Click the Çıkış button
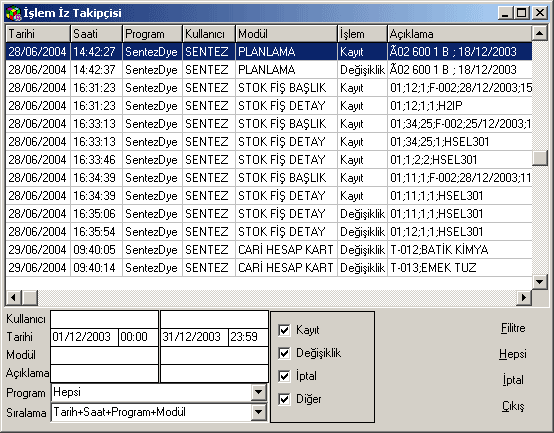Image resolution: width=554 pixels, height=433 pixels. pyautogui.click(x=513, y=407)
